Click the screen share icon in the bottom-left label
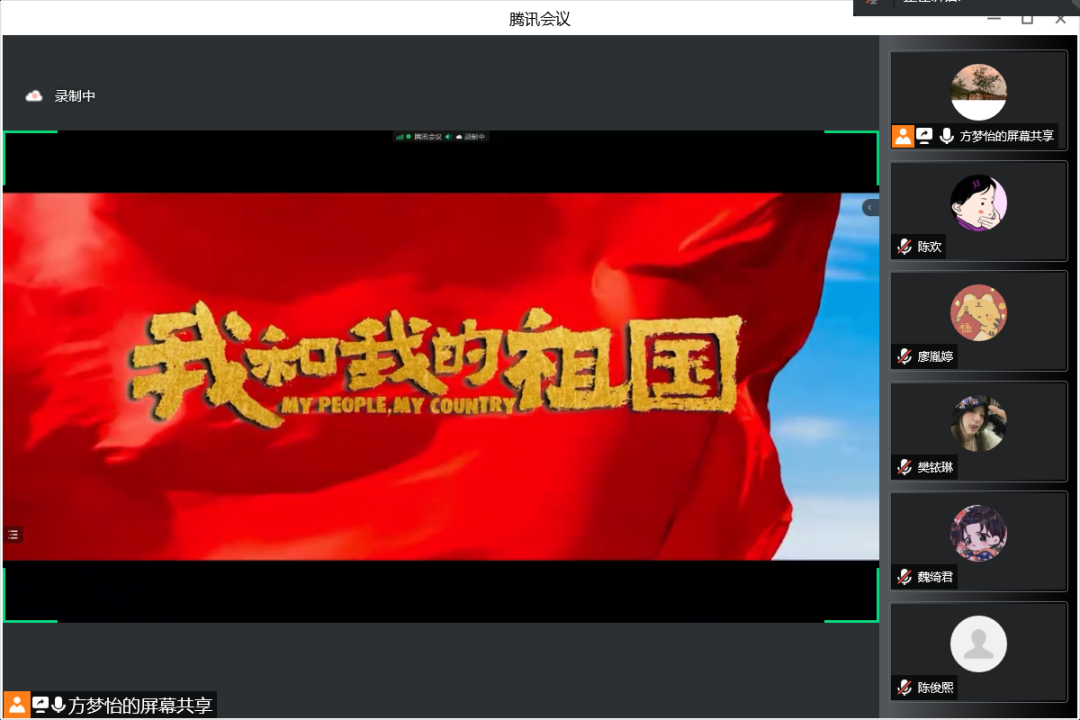The image size is (1080, 720). [x=40, y=705]
